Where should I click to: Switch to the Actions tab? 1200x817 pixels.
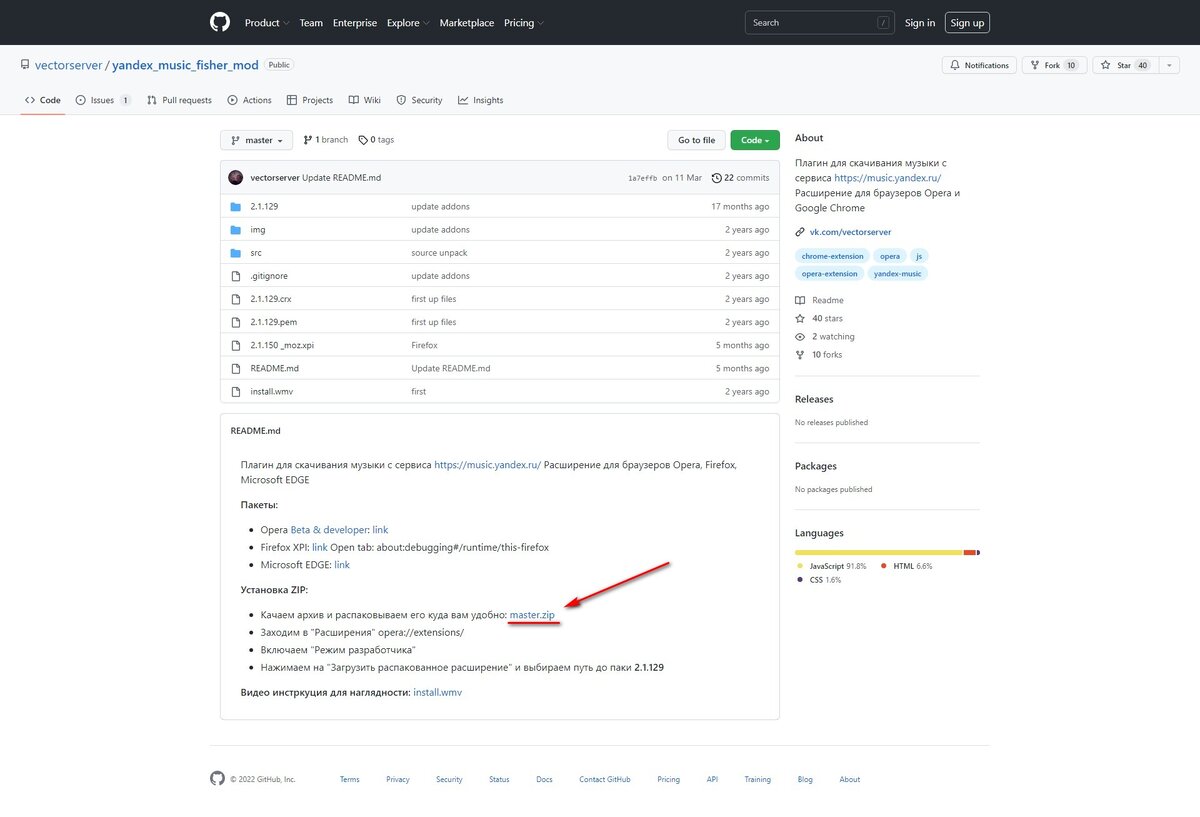point(250,100)
